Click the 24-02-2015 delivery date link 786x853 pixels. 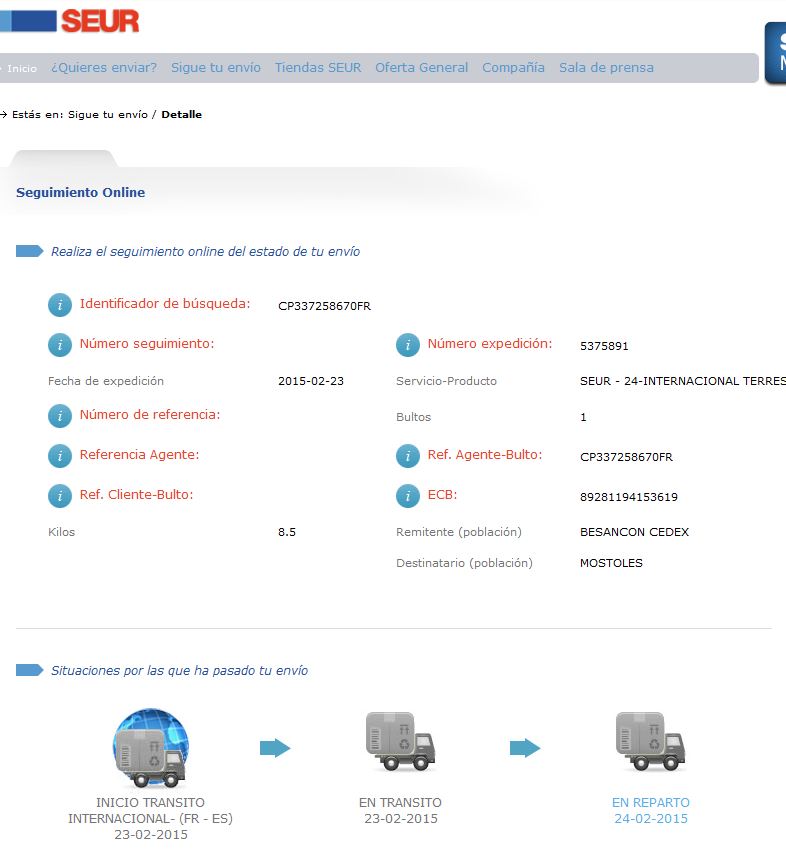pos(651,819)
